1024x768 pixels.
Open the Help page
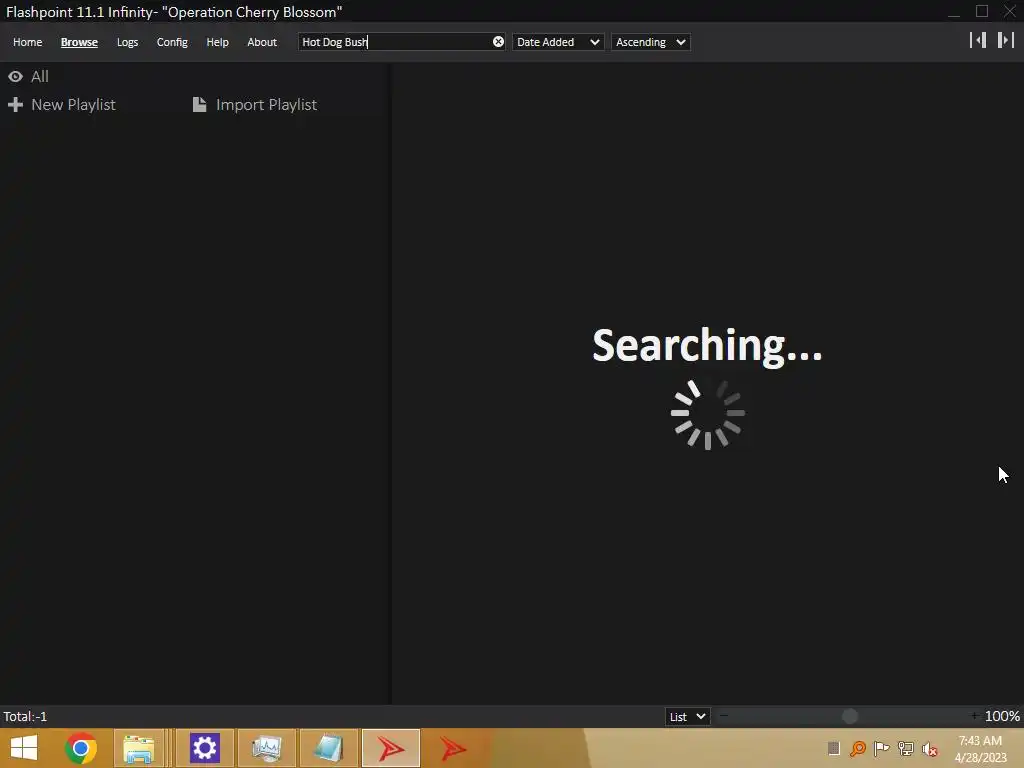click(x=217, y=42)
